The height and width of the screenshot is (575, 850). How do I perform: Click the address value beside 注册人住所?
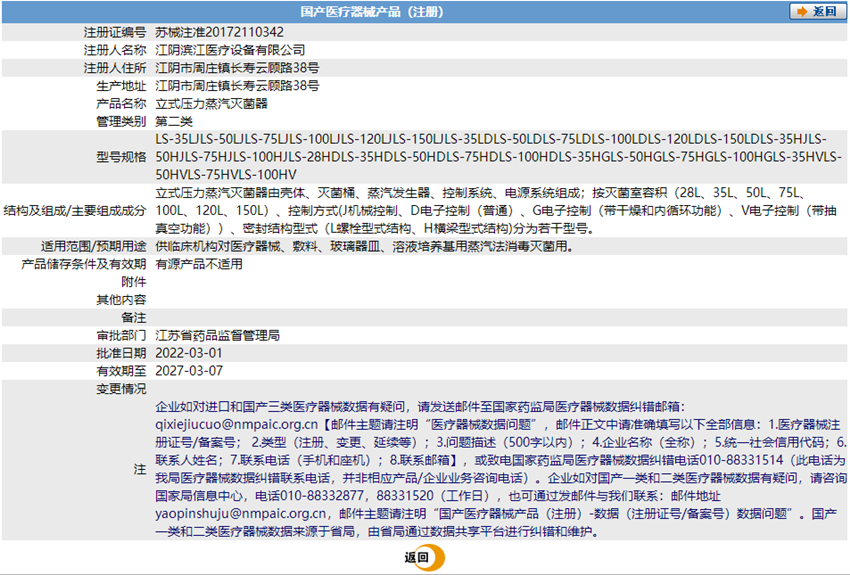(x=237, y=68)
